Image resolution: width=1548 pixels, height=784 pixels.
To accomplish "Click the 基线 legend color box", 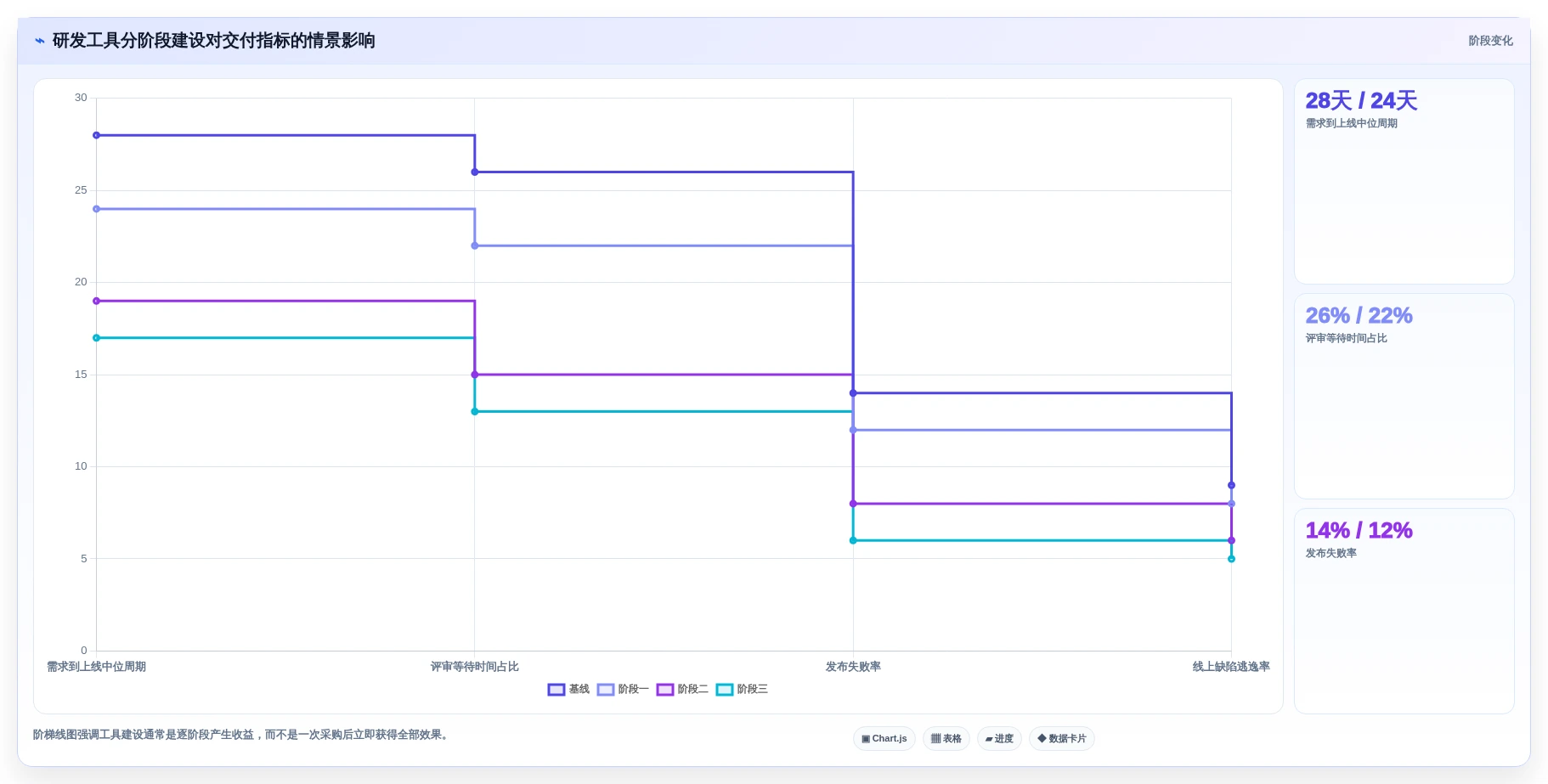I will (x=556, y=690).
